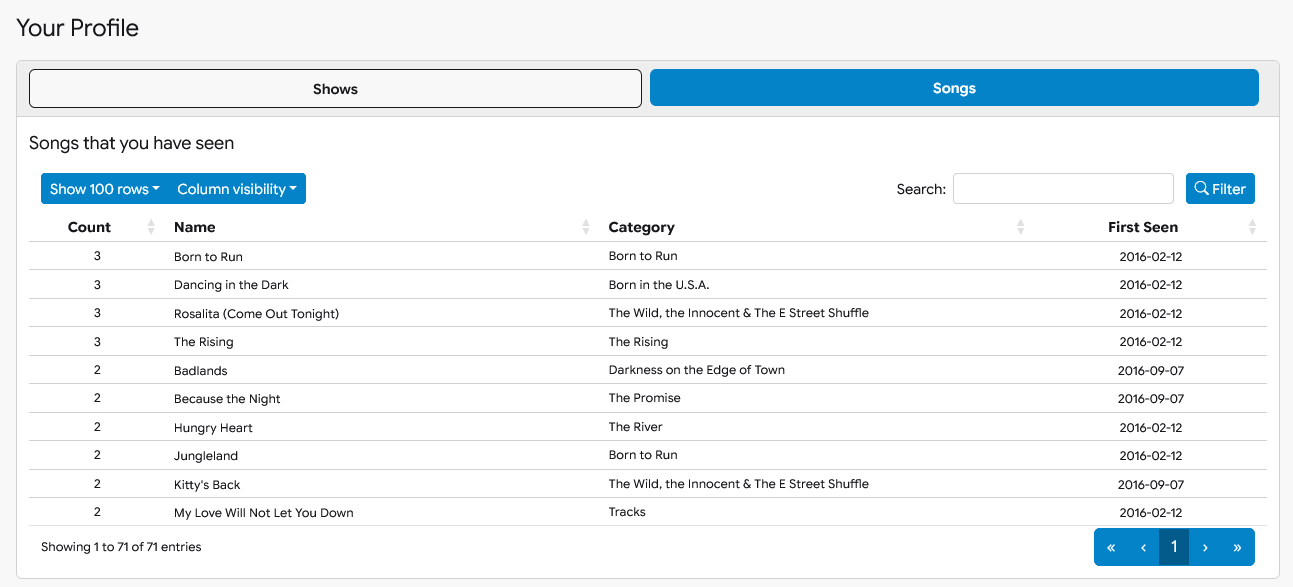Go to the next page arrow
Screen dimensions: 1293x587
(1205, 547)
